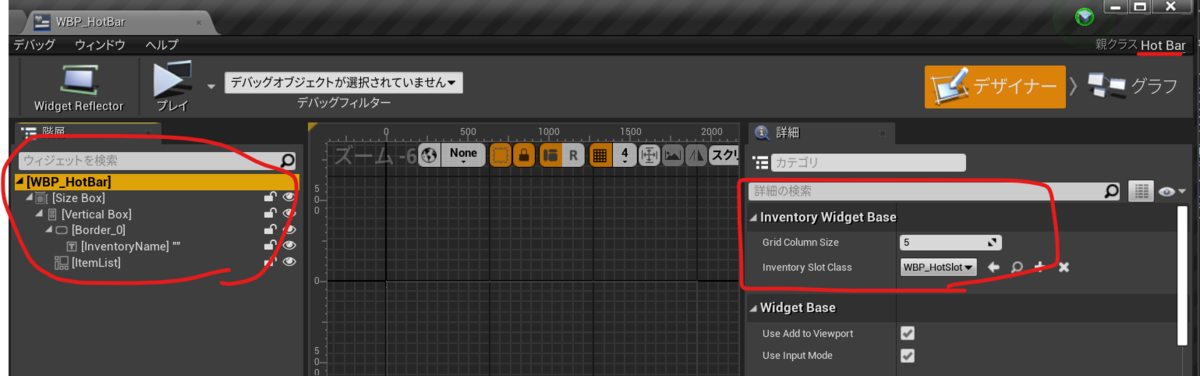Toggle lock on Size Box row
The image size is (1200, 376).
pos(270,198)
